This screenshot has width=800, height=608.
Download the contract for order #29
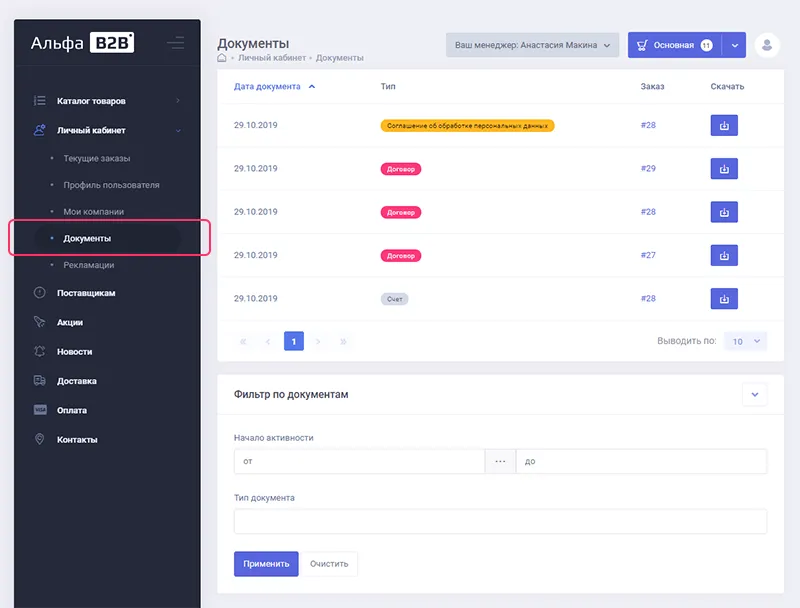click(723, 169)
